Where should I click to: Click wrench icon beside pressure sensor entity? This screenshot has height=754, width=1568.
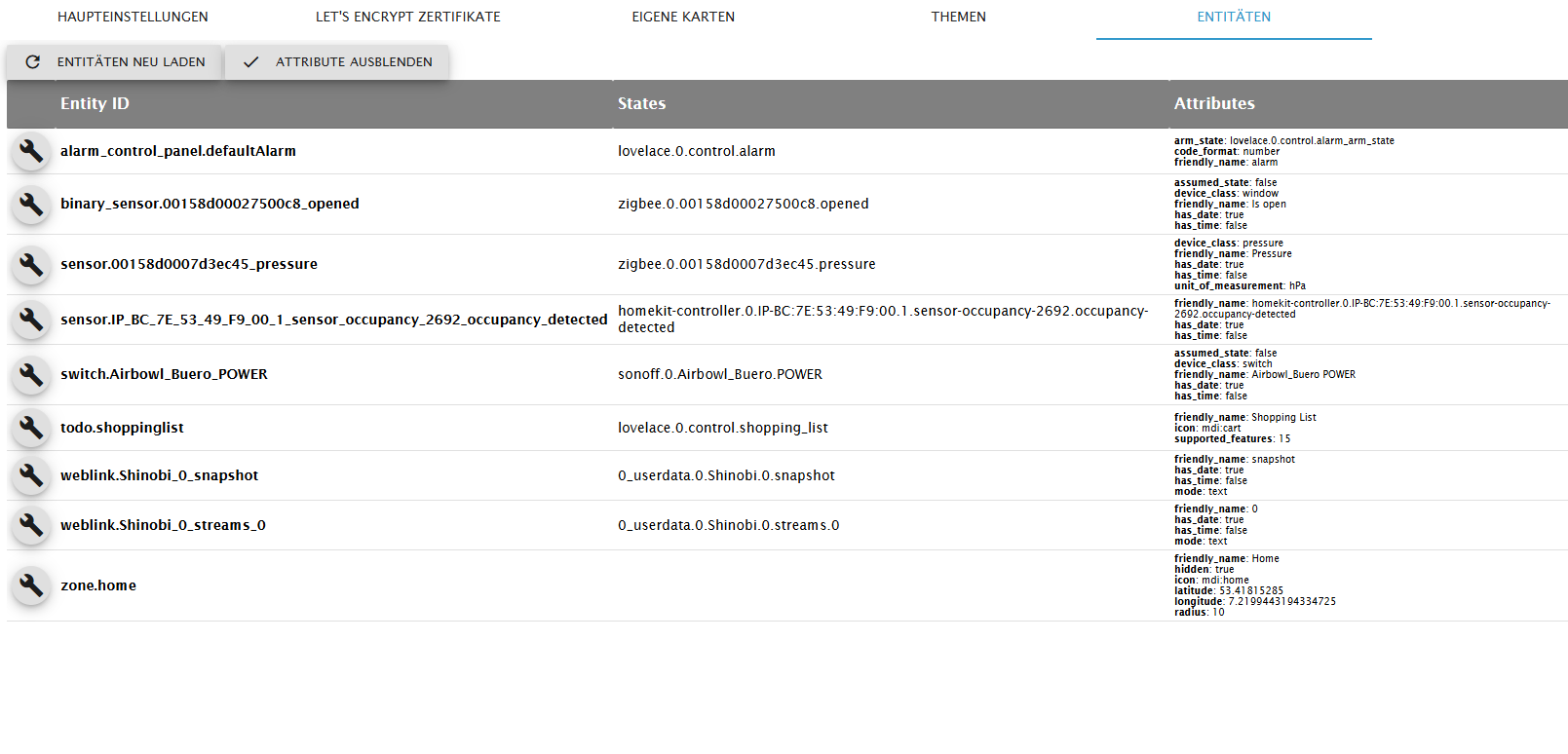(x=31, y=264)
